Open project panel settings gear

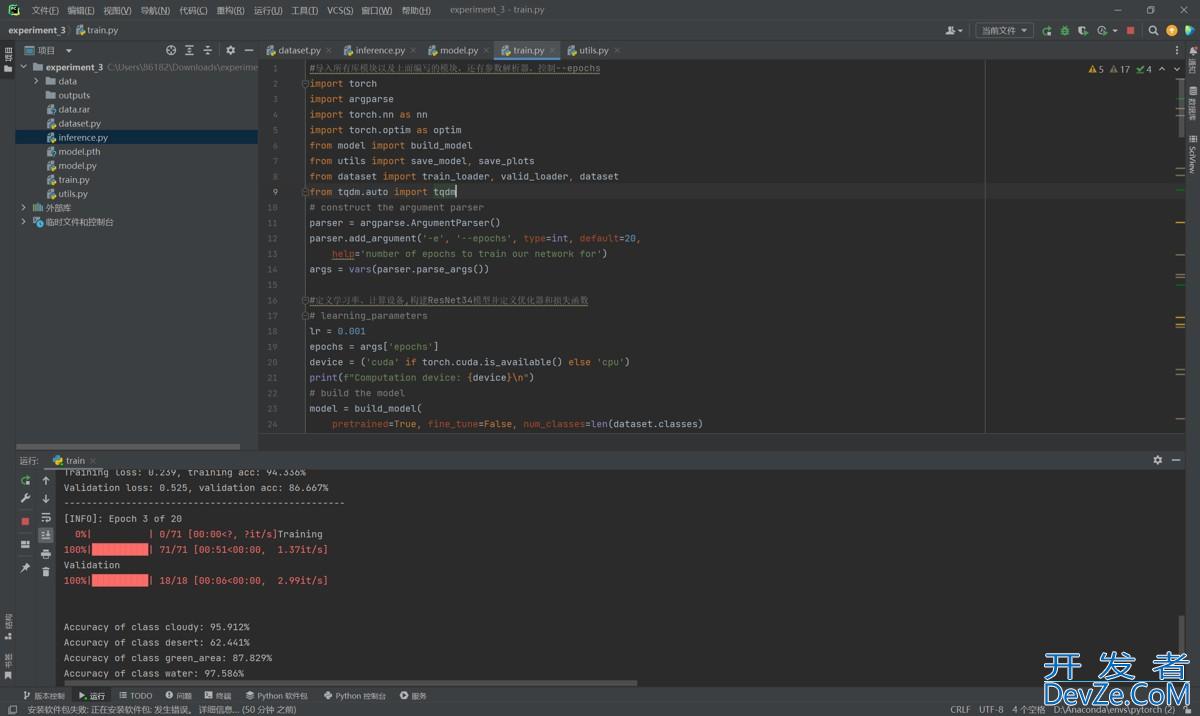230,50
